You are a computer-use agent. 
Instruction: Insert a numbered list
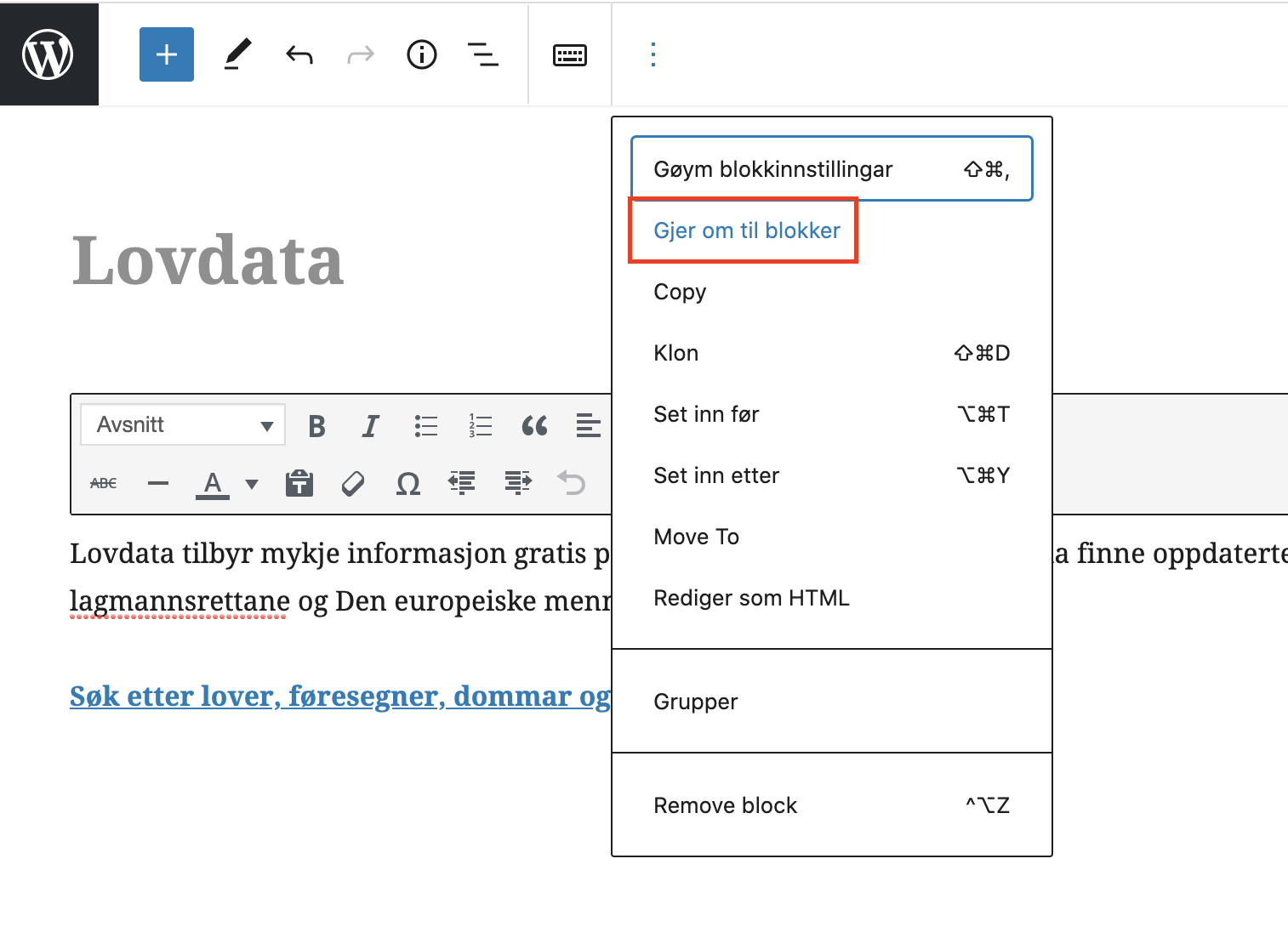point(480,425)
